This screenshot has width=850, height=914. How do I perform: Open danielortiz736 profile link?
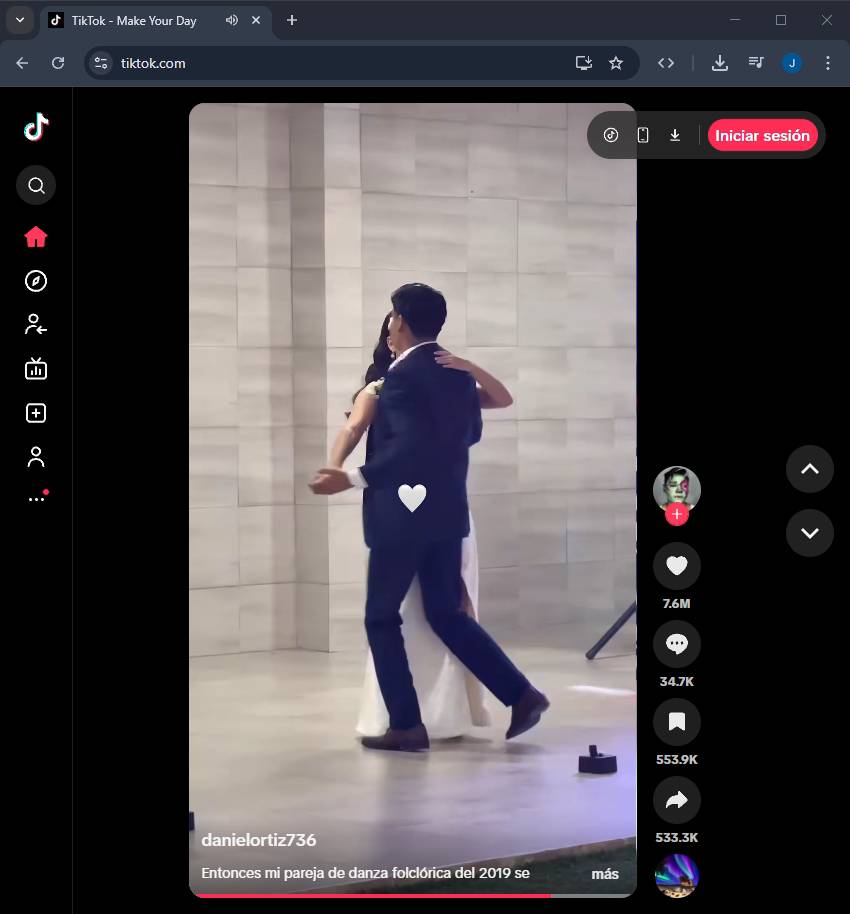[x=259, y=840]
